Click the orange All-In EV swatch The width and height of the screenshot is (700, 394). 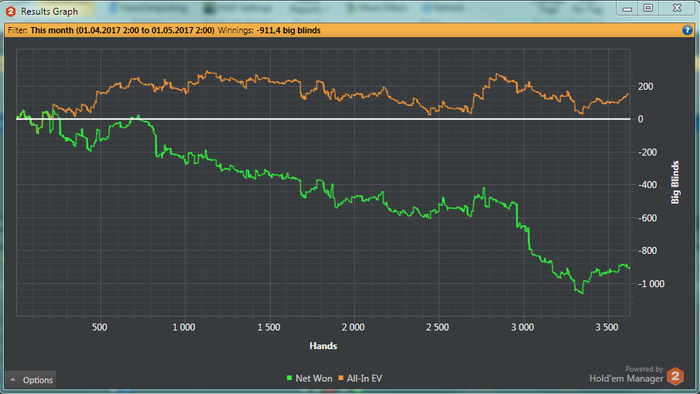point(341,378)
